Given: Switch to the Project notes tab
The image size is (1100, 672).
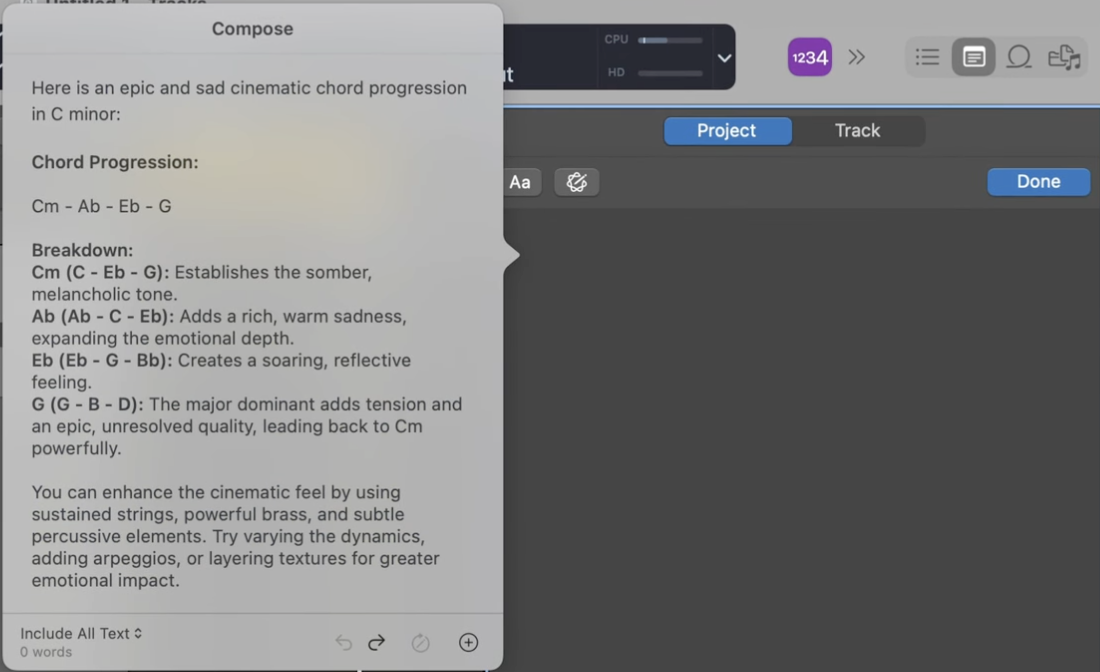Looking at the screenshot, I should 727,131.
